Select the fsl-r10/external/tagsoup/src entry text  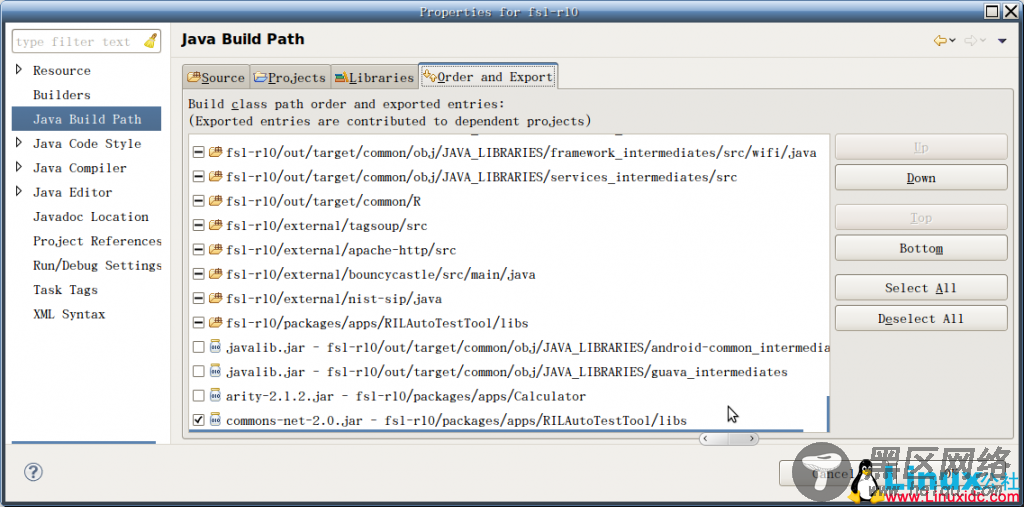pyautogui.click(x=327, y=226)
